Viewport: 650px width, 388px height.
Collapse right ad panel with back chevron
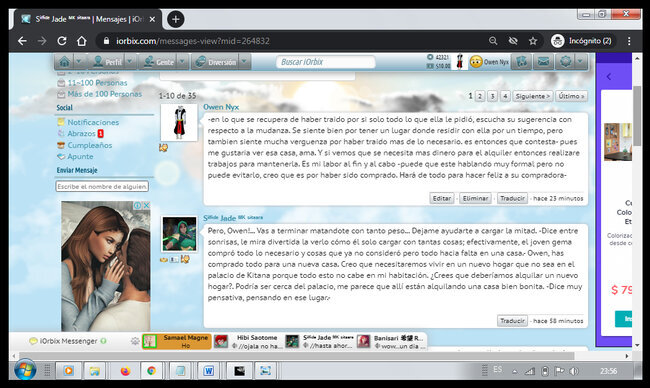(x=609, y=77)
